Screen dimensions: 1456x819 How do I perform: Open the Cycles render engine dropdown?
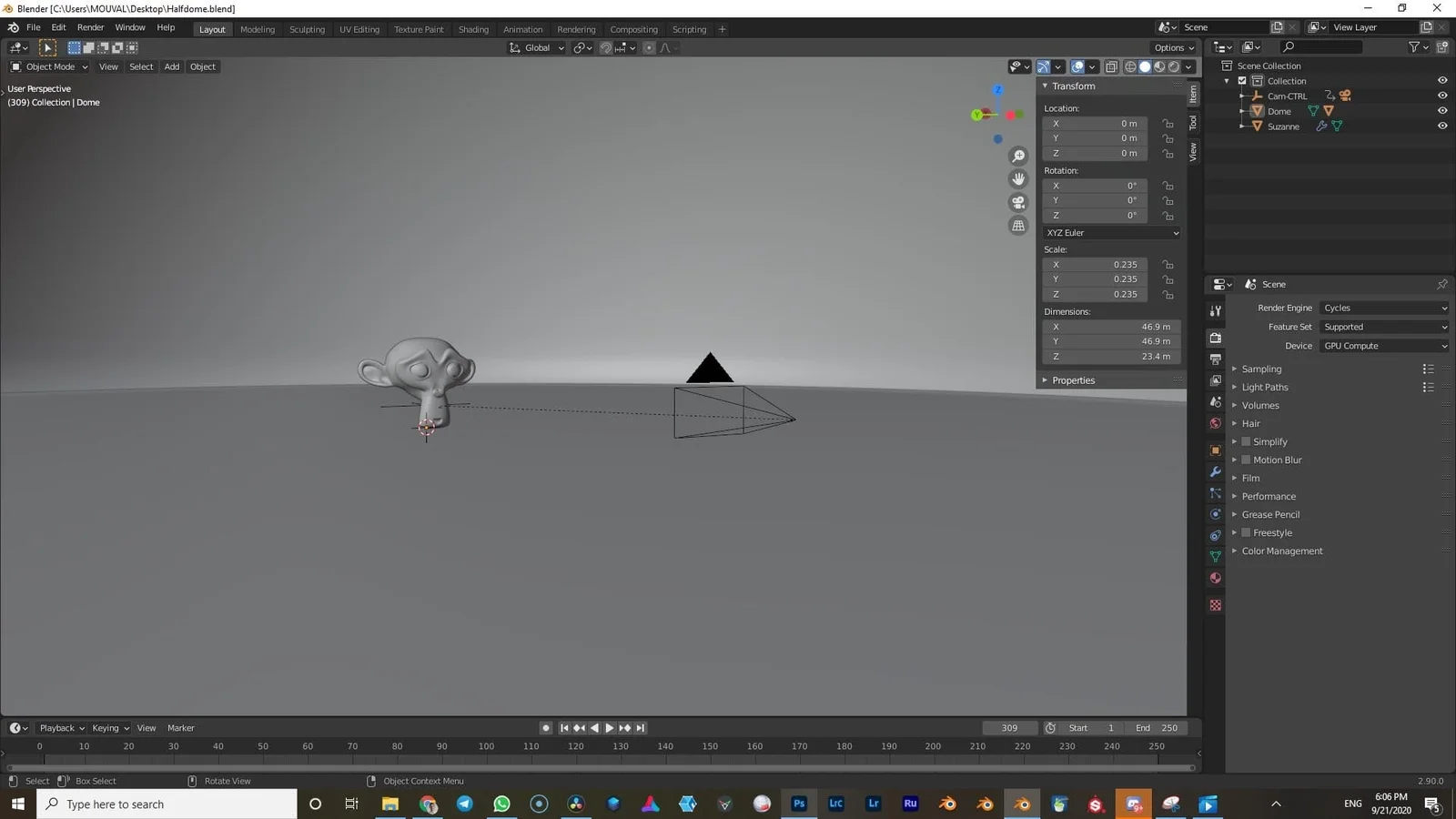click(x=1383, y=308)
